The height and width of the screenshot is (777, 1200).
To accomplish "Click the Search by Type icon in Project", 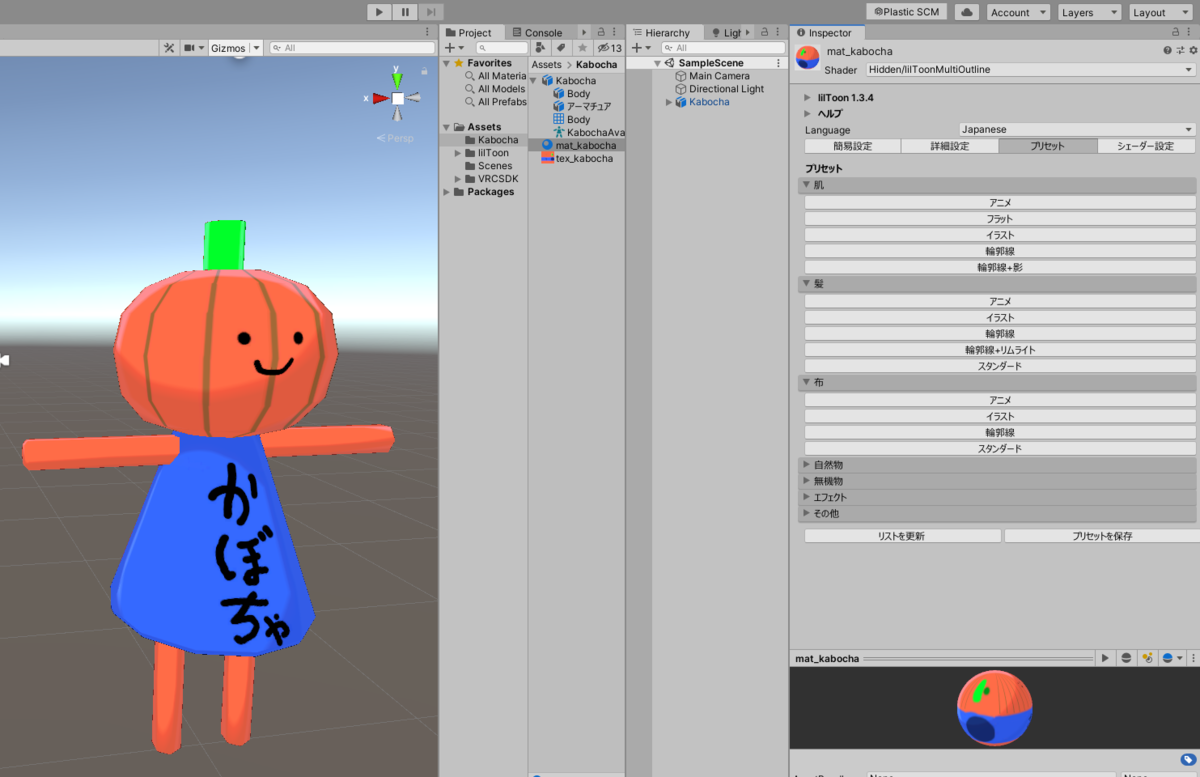I will pyautogui.click(x=541, y=48).
